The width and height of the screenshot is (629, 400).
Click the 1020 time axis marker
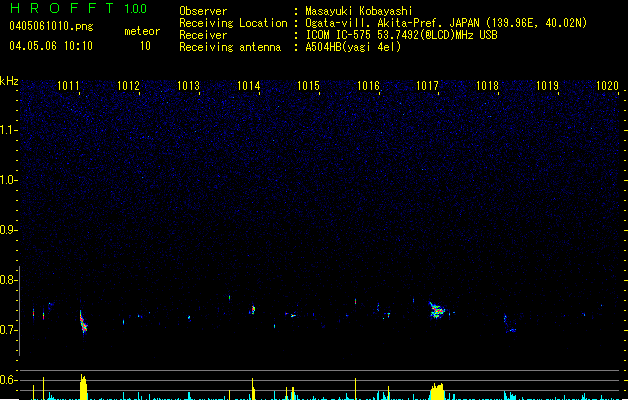click(x=607, y=86)
